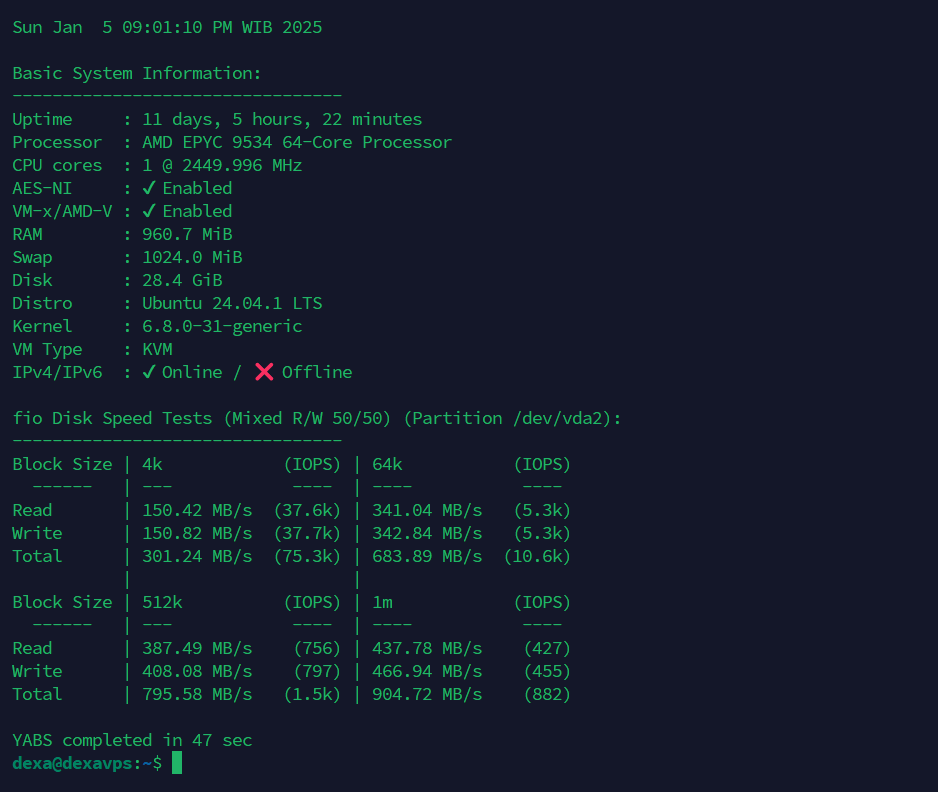Click the KVM VM type value

[157, 349]
